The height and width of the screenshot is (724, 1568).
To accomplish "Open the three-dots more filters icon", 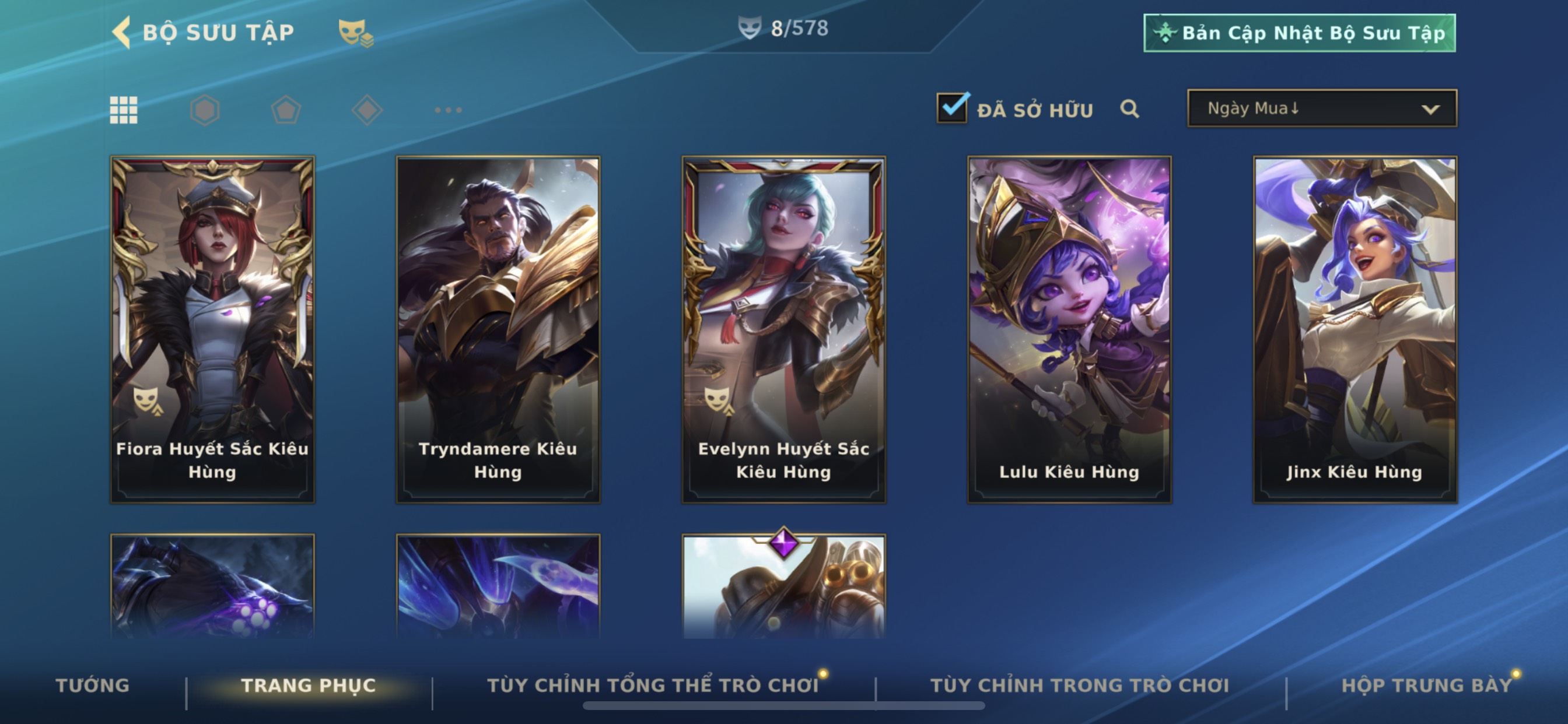I will point(448,110).
